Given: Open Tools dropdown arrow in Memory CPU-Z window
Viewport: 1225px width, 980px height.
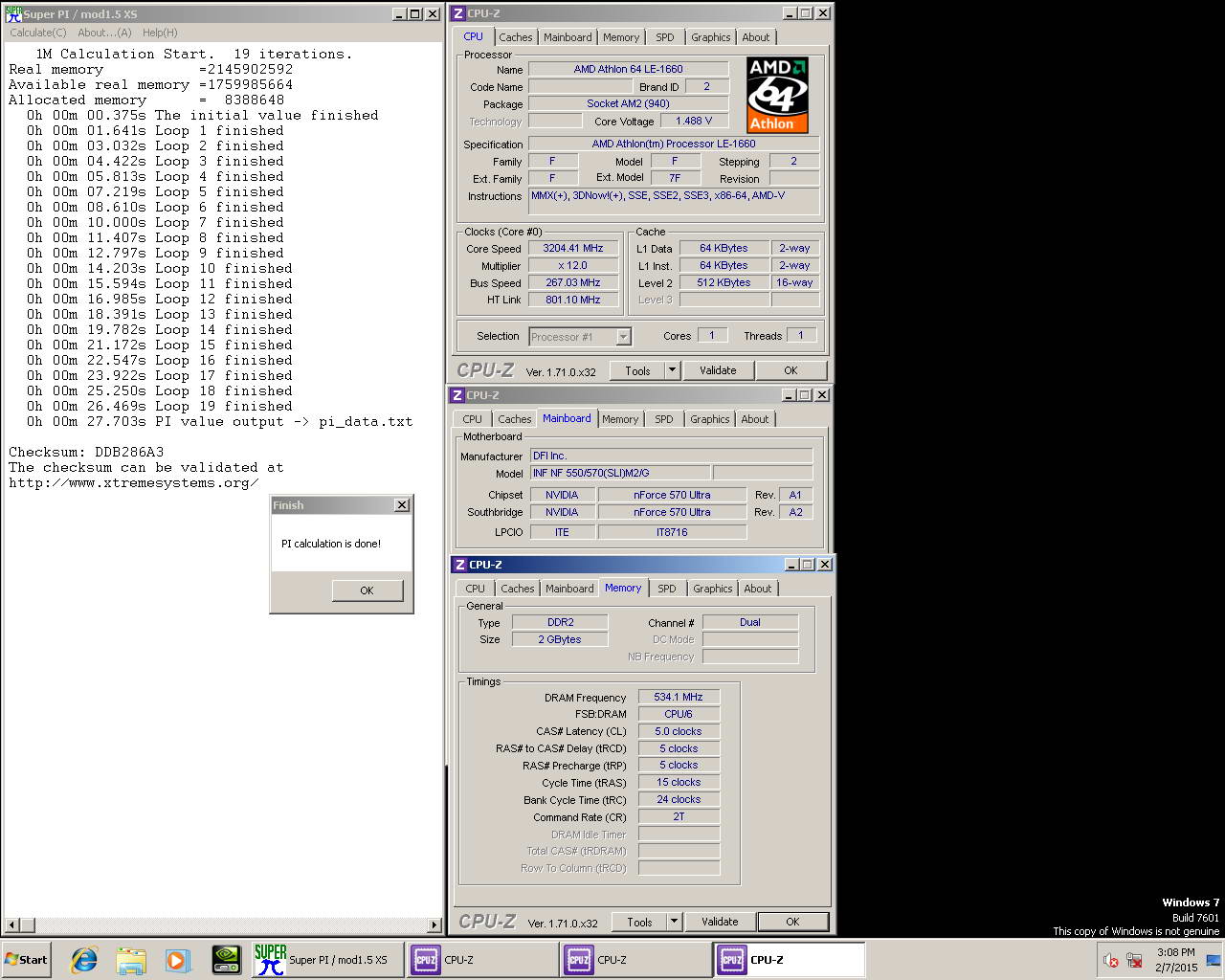Looking at the screenshot, I should [674, 922].
